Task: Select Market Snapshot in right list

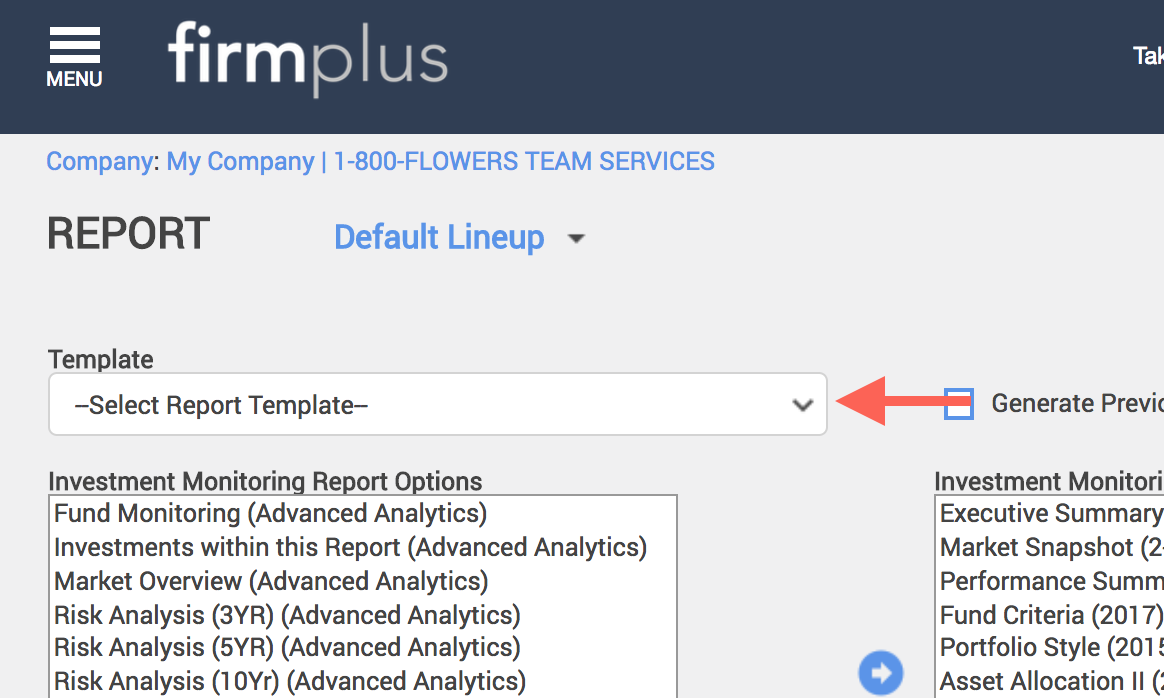Action: [1050, 547]
